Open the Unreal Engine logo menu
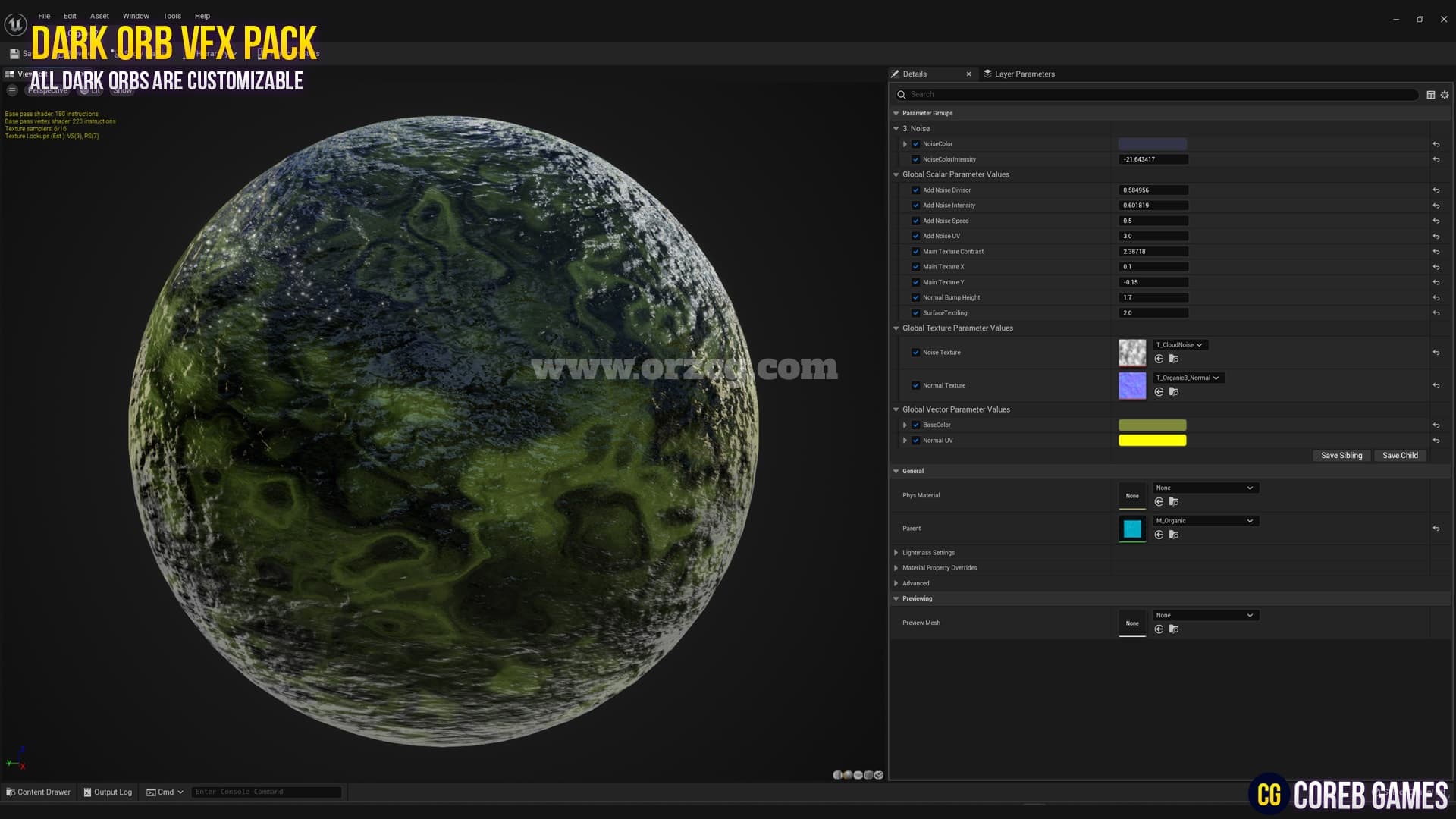The height and width of the screenshot is (819, 1456). click(15, 25)
